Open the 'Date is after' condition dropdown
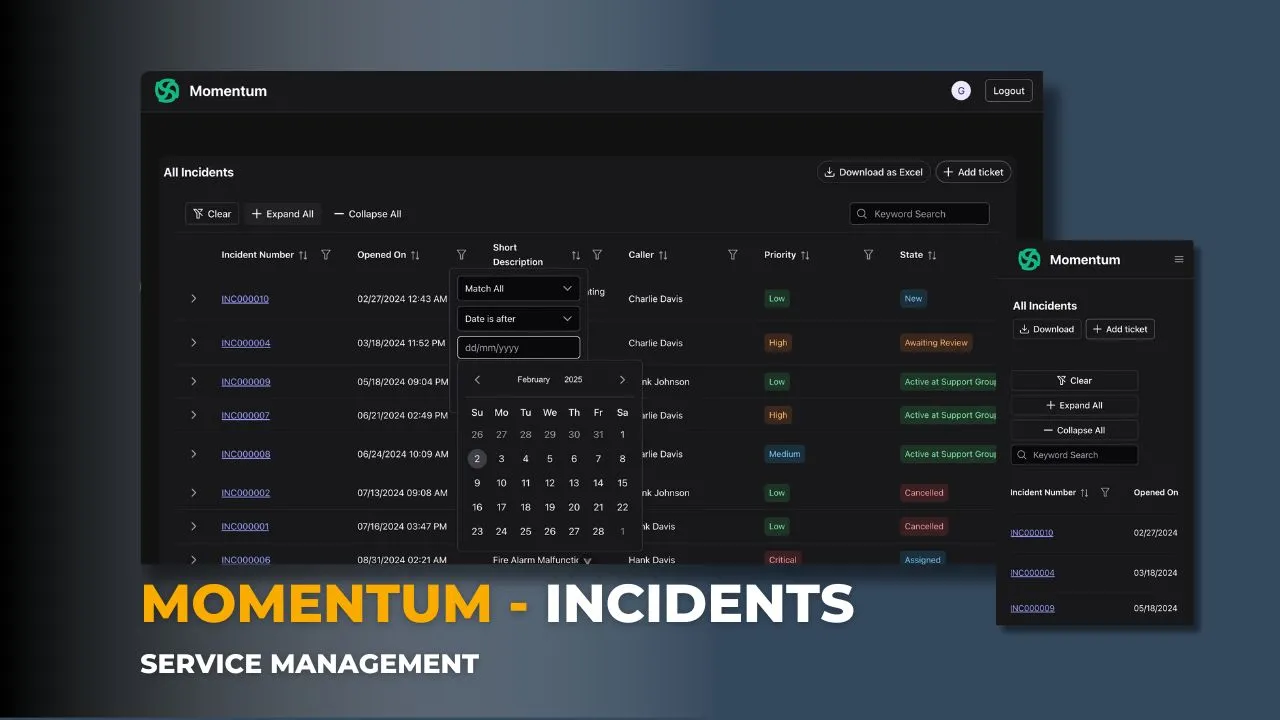This screenshot has height=720, width=1280. coord(518,318)
